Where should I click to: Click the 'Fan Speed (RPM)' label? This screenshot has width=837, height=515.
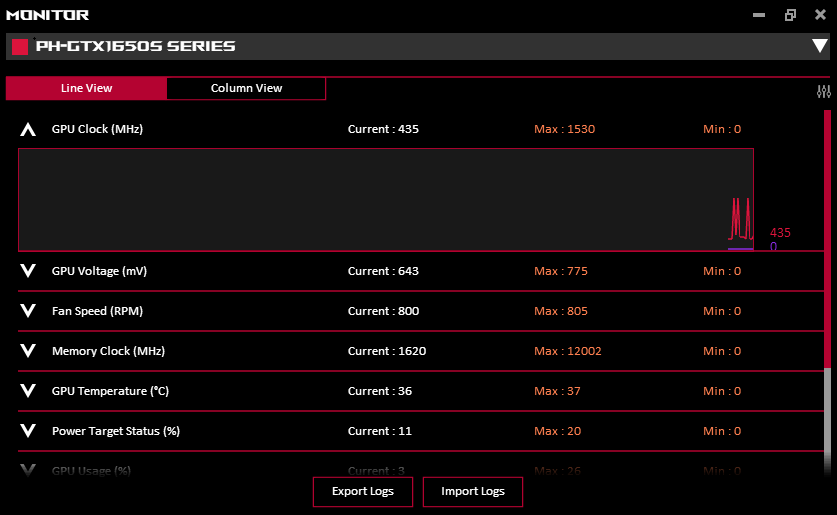pyautogui.click(x=97, y=311)
